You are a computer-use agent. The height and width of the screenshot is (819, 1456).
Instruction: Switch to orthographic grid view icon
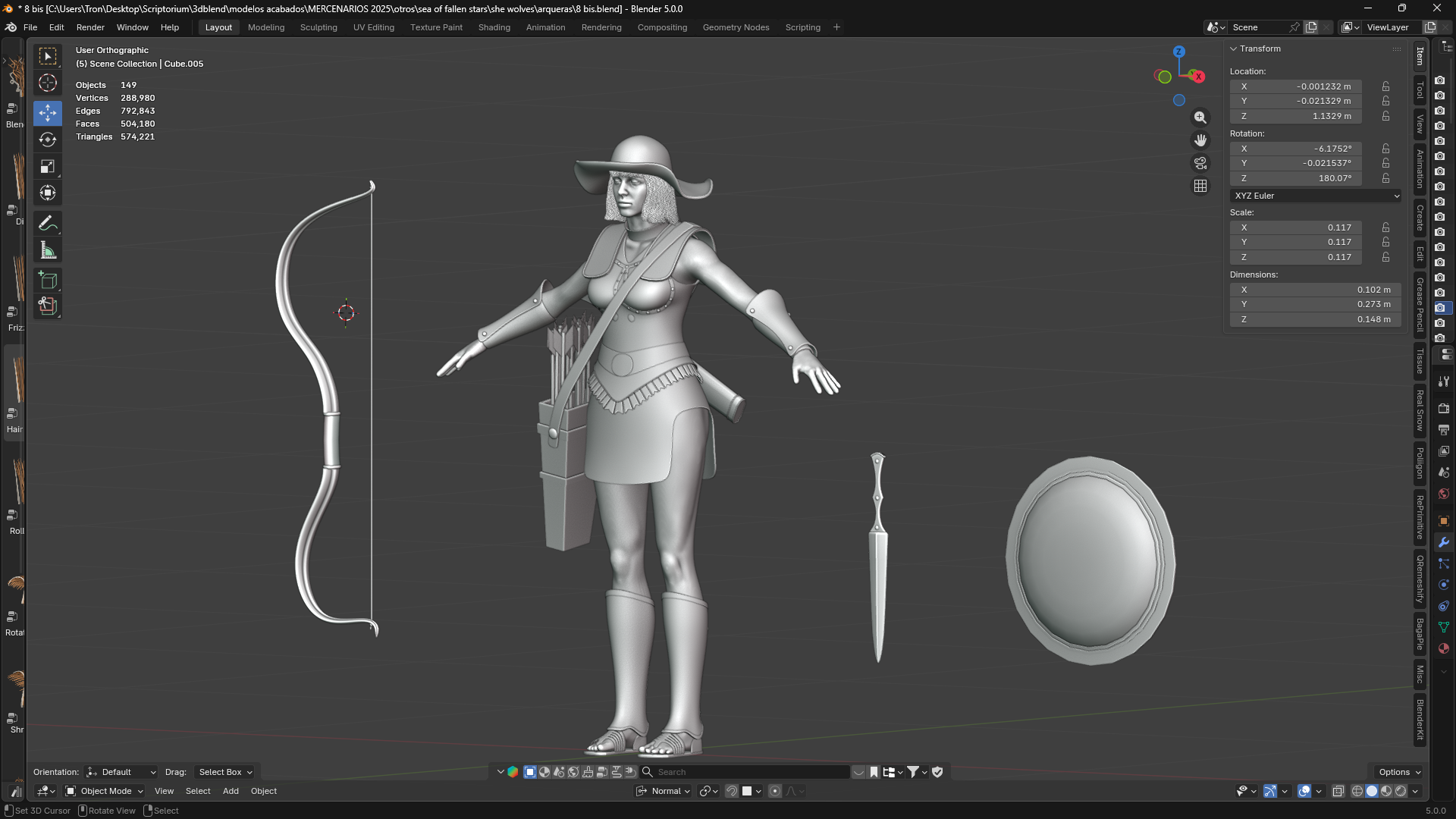(1200, 186)
